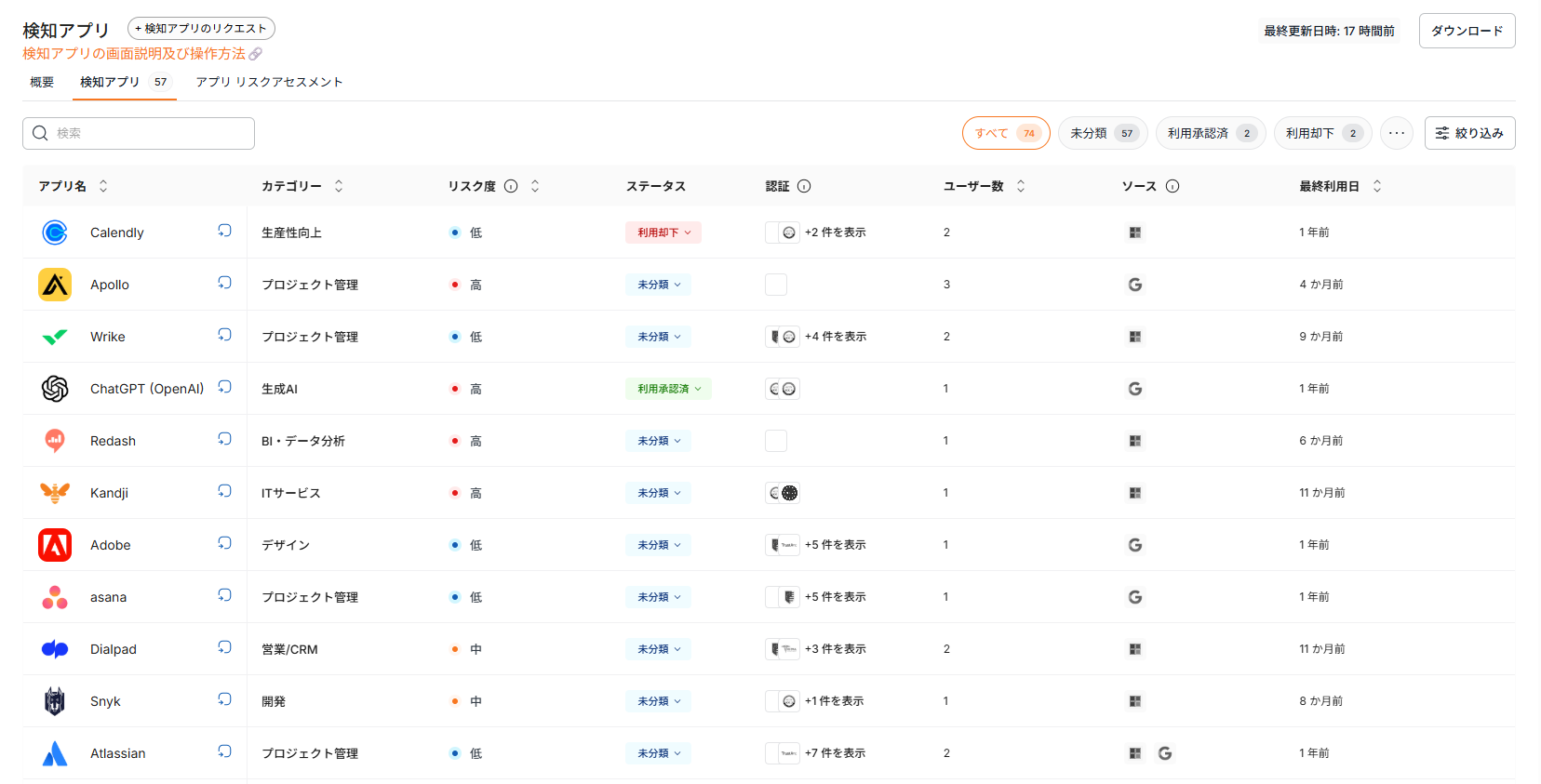Screen dimensions: 1541x784
Task: Sort the table by 最終利用日
Action: pos(1377,186)
